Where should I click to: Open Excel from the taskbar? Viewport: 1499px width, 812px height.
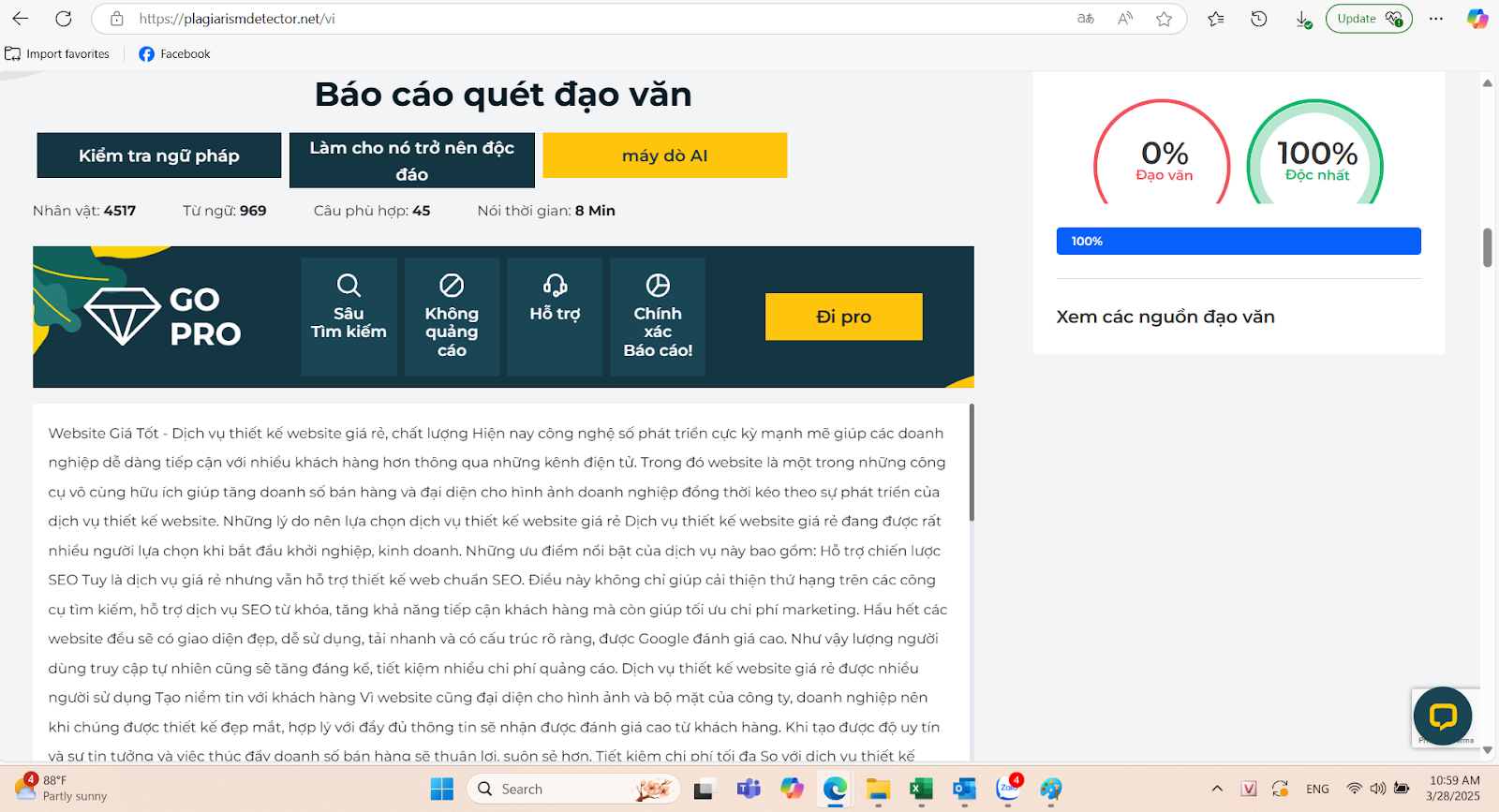[921, 789]
